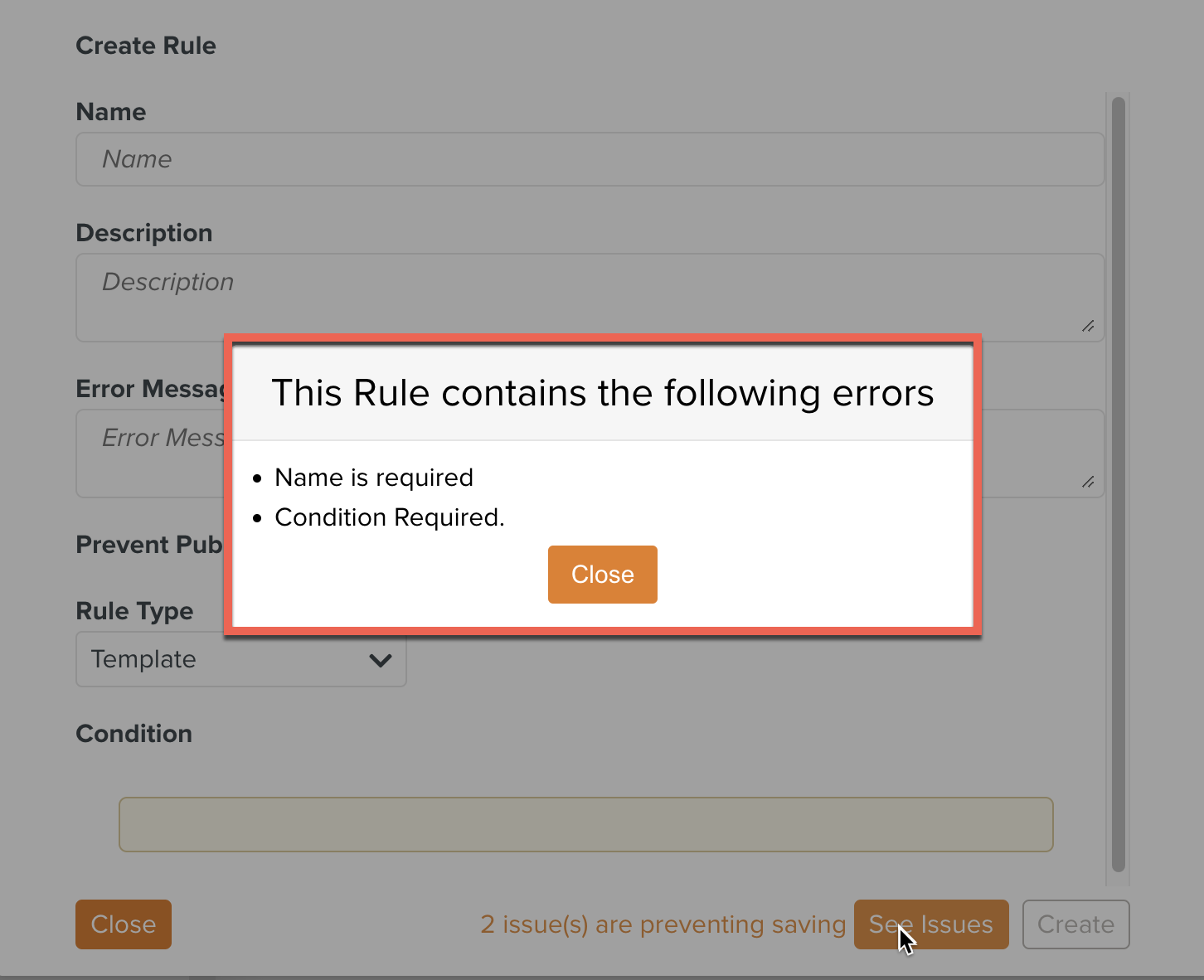Grab the Description field resize handle
Image resolution: width=1204 pixels, height=980 pixels.
[x=1088, y=326]
